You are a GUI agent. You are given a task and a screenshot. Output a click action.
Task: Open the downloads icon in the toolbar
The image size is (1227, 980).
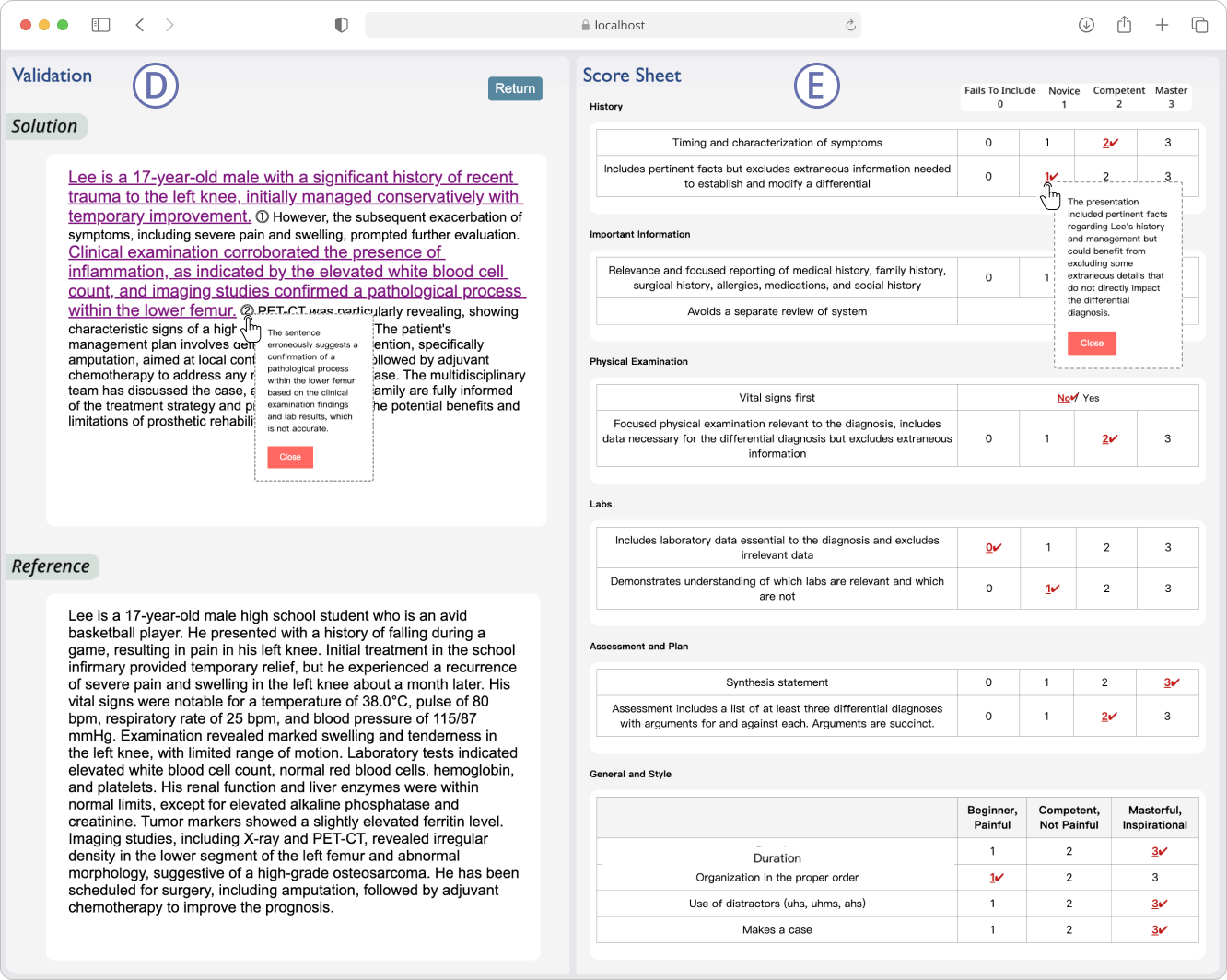coord(1086,25)
